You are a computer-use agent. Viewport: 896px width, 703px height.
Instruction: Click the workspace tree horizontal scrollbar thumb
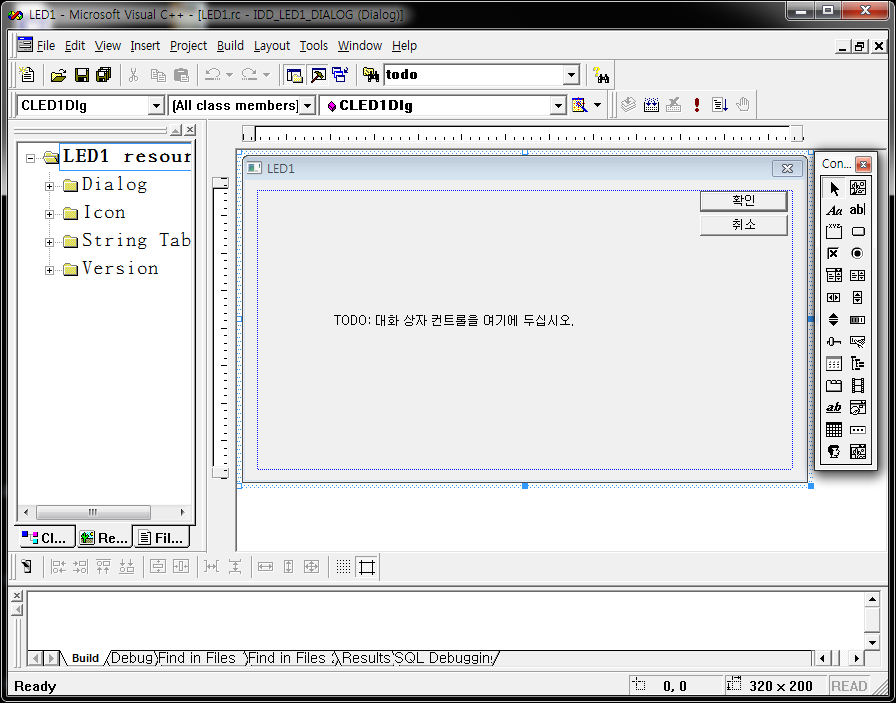[94, 512]
